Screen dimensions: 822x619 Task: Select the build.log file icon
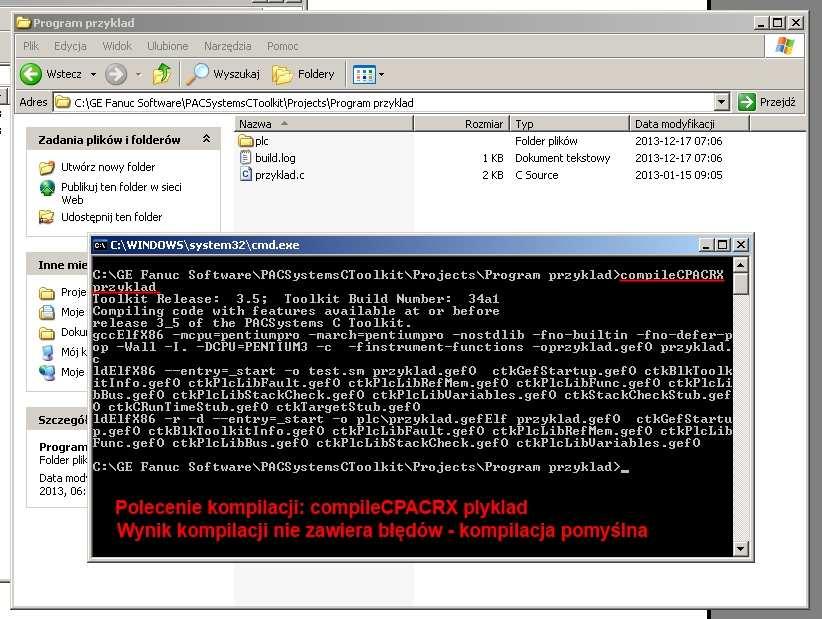245,158
